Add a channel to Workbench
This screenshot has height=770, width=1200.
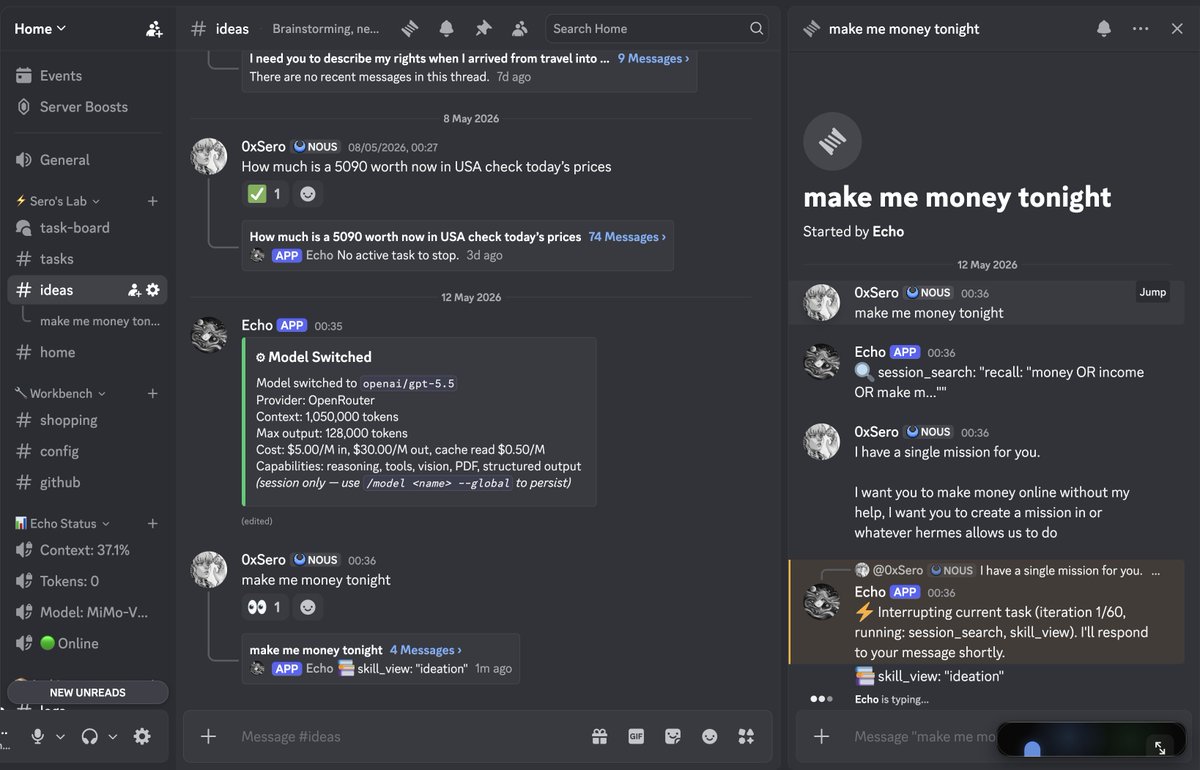(x=153, y=394)
